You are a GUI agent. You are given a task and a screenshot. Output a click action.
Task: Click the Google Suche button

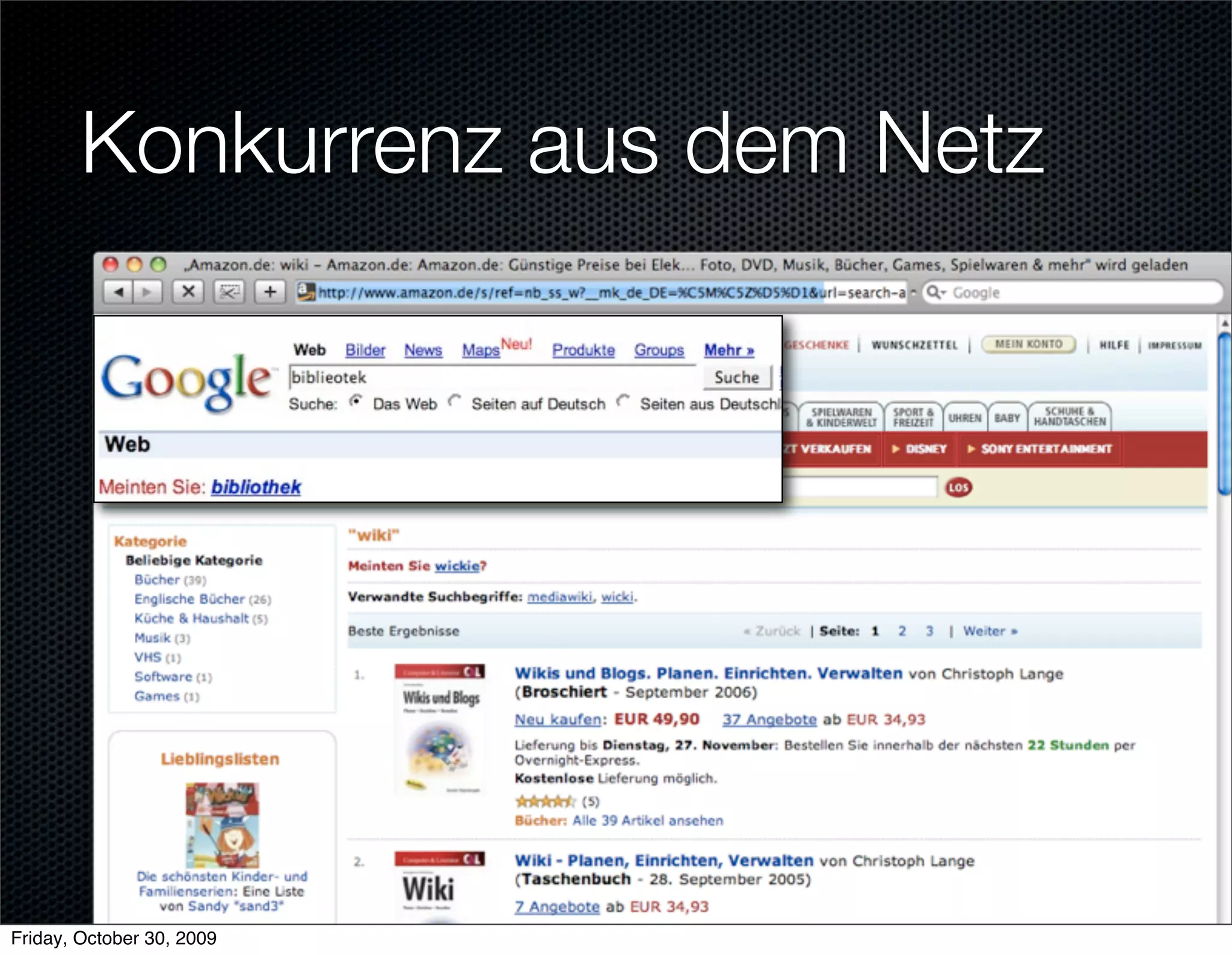point(737,377)
